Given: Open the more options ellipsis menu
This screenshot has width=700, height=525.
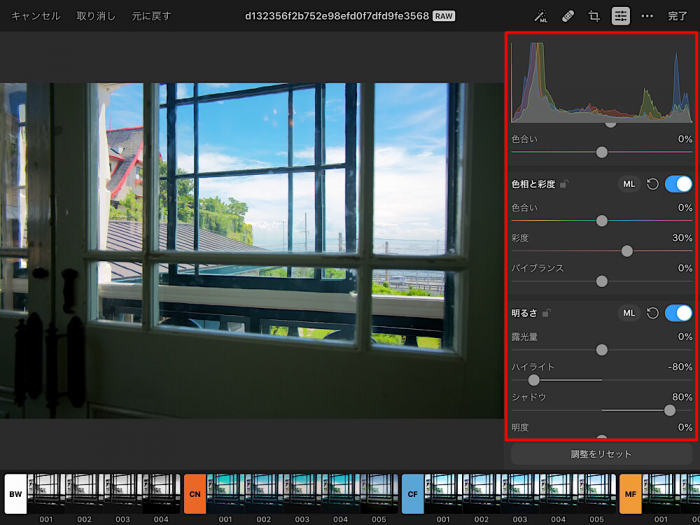Looking at the screenshot, I should click(x=647, y=17).
